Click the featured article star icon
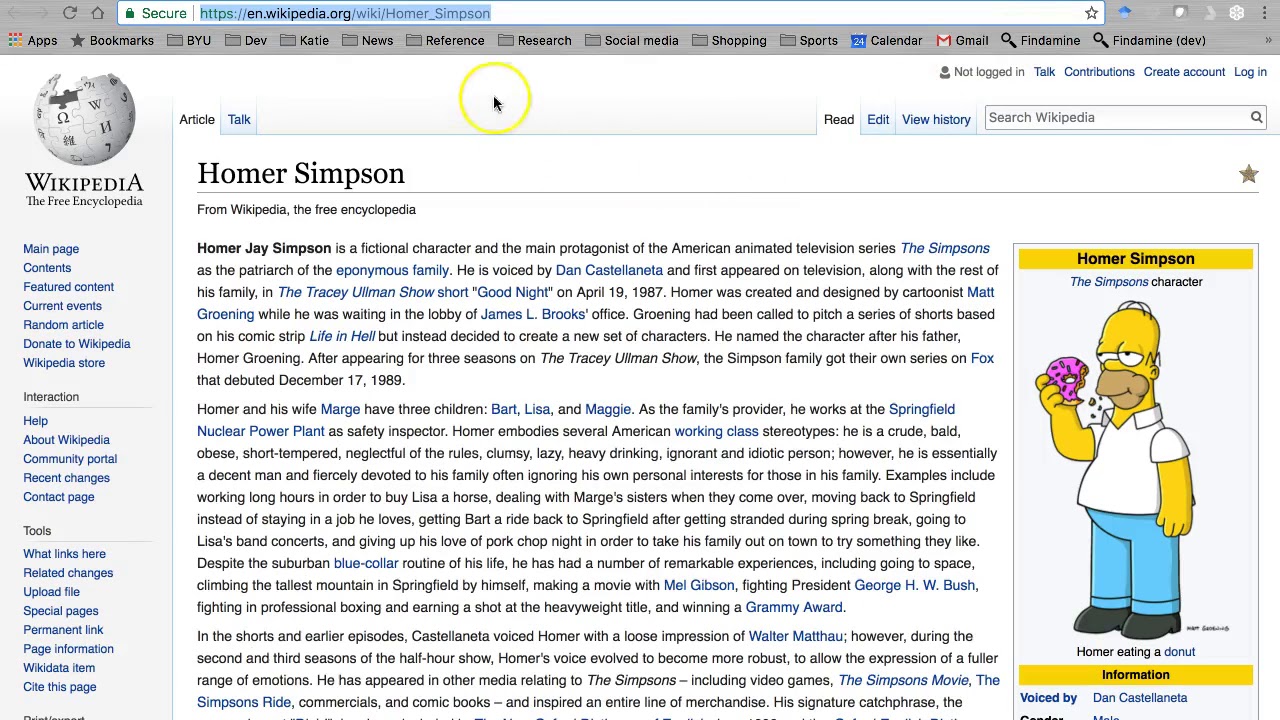The height and width of the screenshot is (720, 1280). pos(1248,175)
